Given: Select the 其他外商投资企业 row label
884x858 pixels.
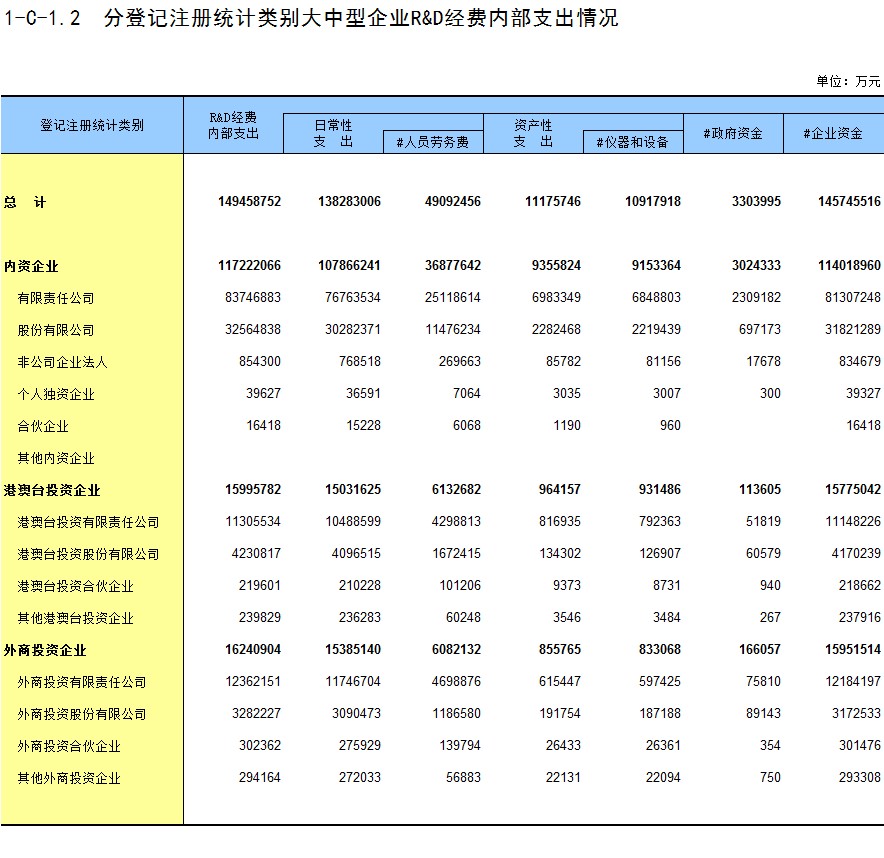Looking at the screenshot, I should coord(69,778).
